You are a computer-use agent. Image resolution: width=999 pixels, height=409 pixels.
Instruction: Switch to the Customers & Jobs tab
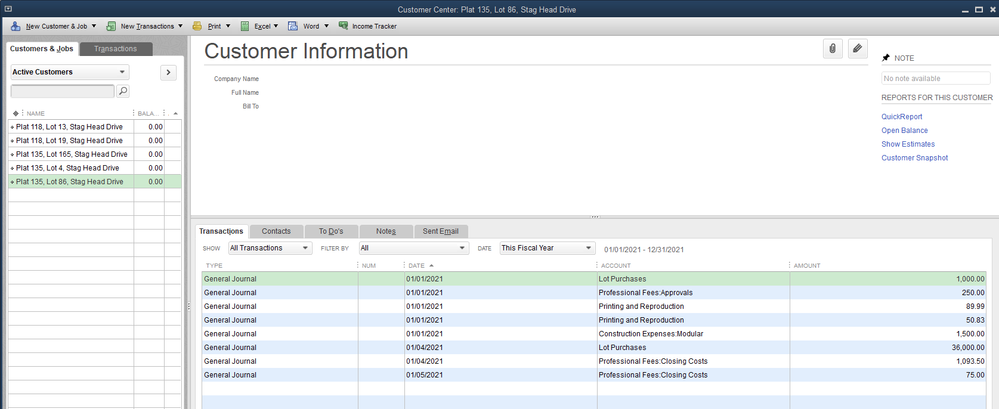pos(41,49)
